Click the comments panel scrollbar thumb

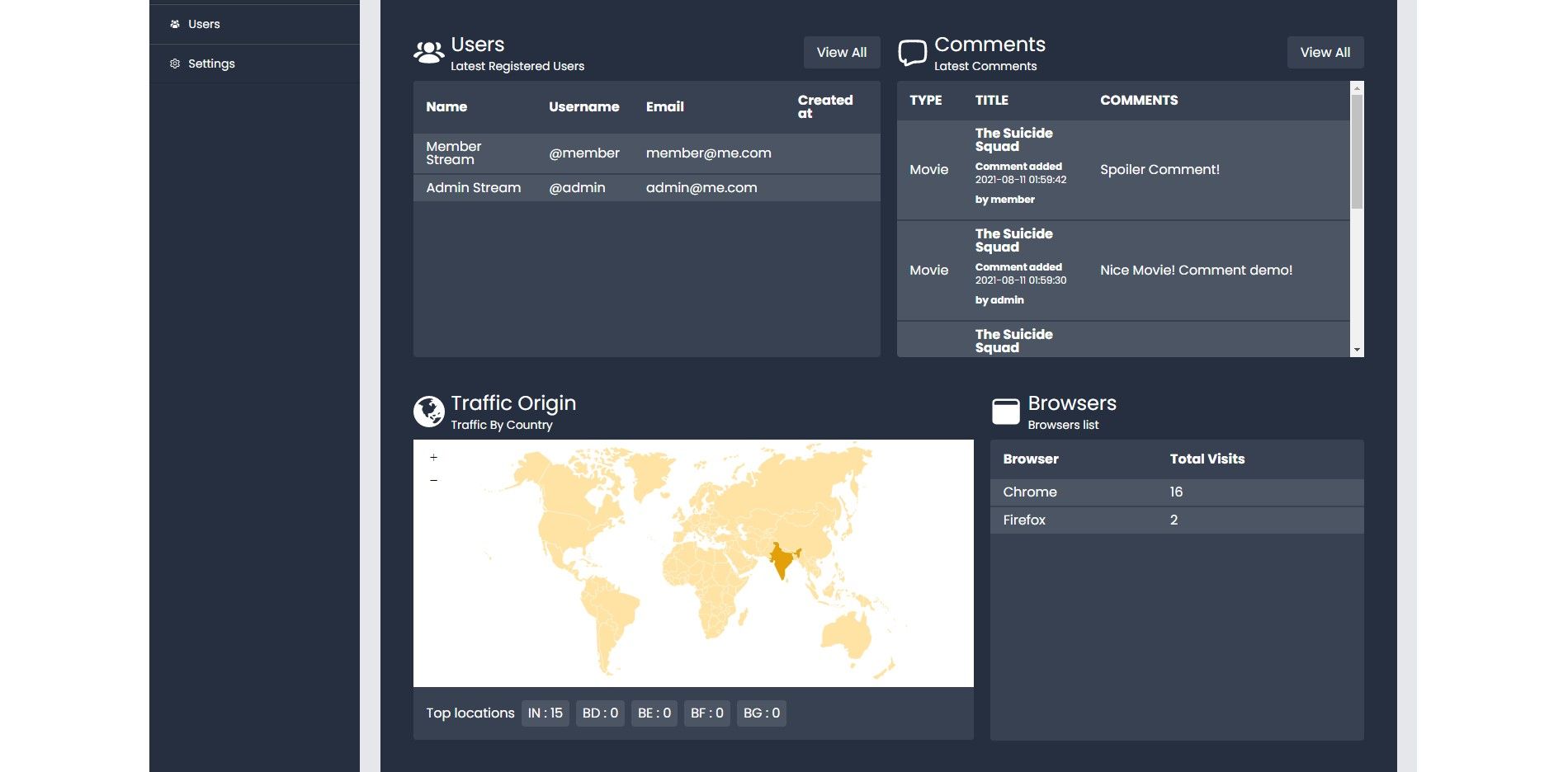click(1356, 151)
